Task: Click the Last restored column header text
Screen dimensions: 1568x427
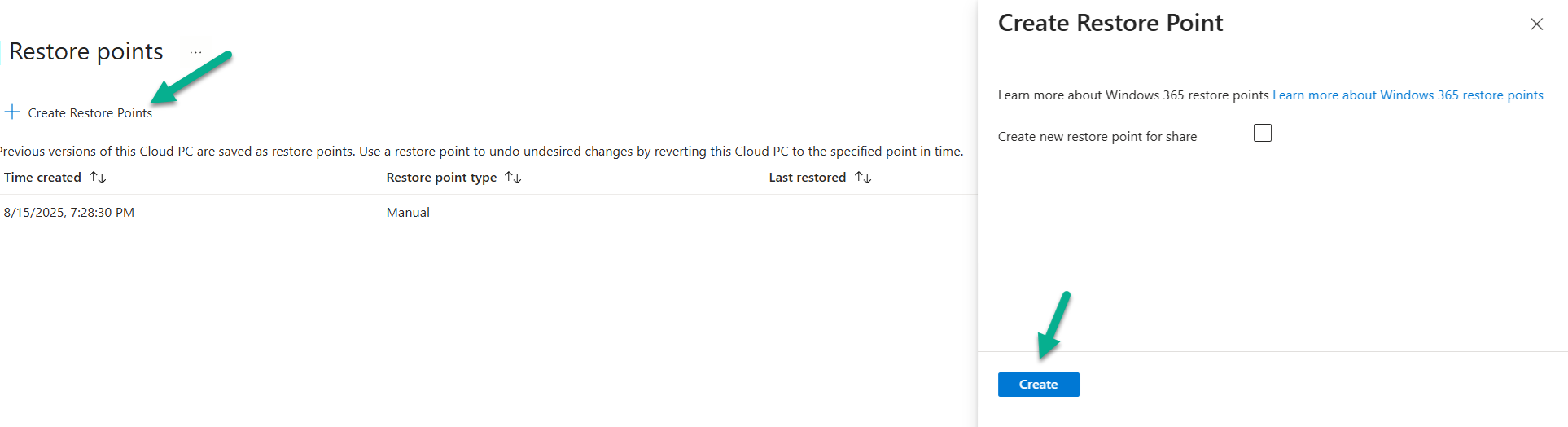Action: click(x=807, y=178)
